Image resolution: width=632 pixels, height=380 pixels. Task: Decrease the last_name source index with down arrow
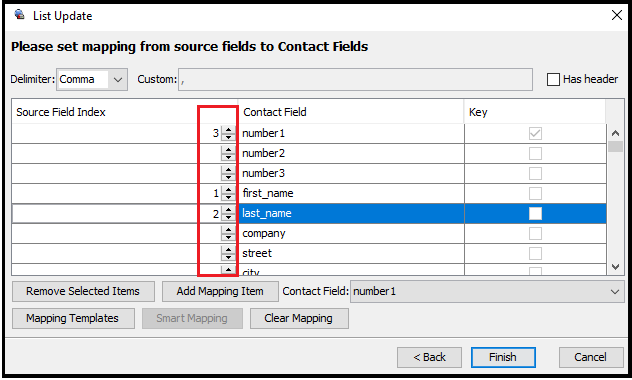(x=229, y=217)
